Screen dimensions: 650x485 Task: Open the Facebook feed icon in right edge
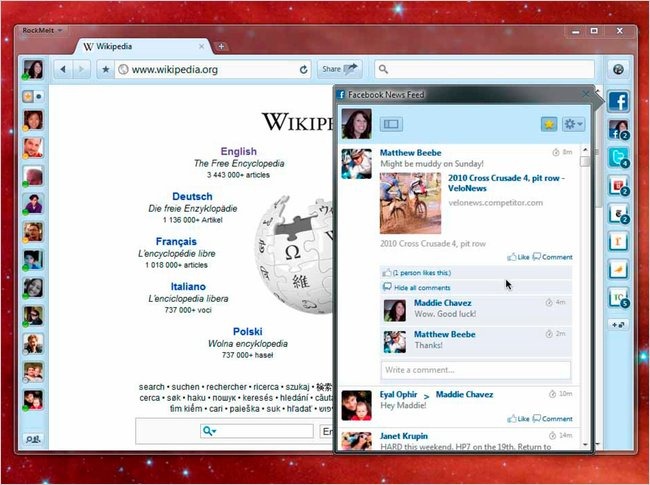click(x=618, y=101)
